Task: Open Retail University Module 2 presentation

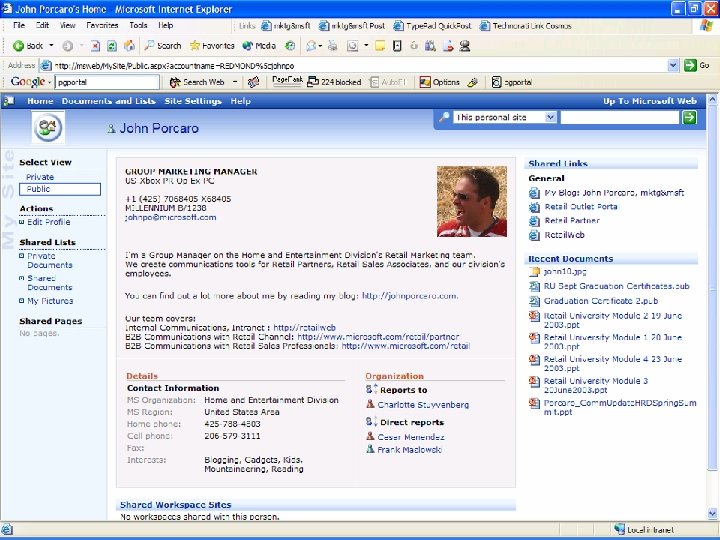Action: tap(613, 320)
